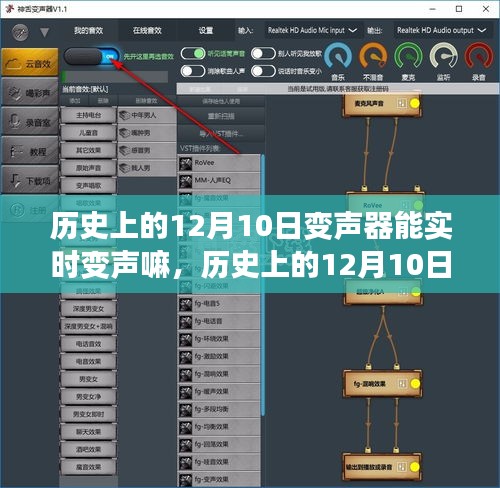Click the stack icon of the fourth preset row
The width and height of the screenshot is (500, 488).
click(125, 168)
